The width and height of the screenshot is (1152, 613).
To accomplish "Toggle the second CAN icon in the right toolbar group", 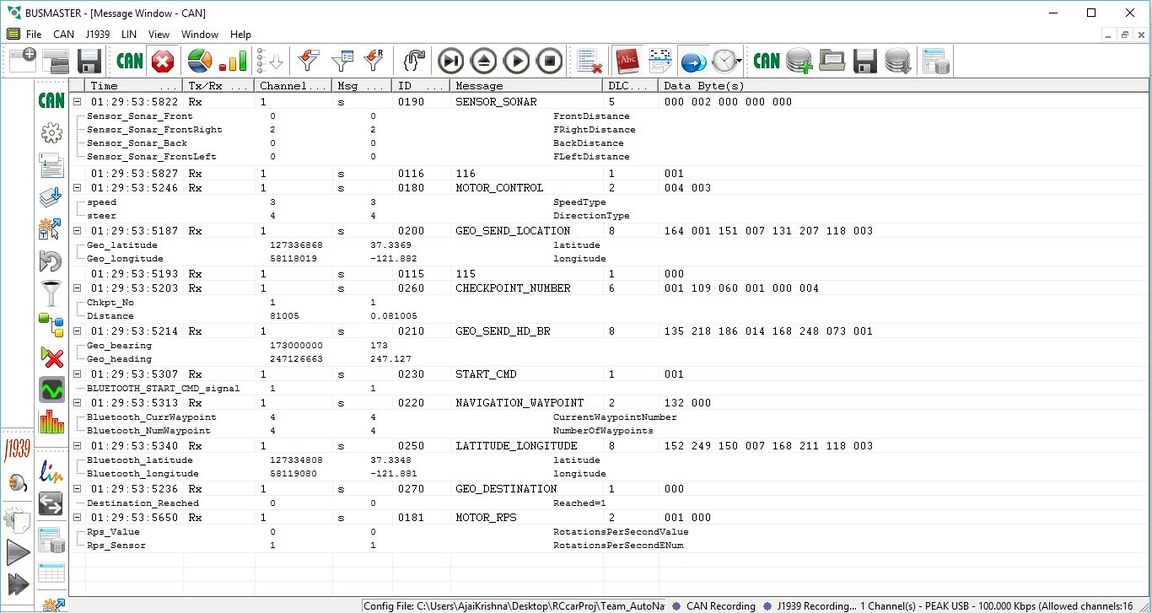I will [766, 60].
